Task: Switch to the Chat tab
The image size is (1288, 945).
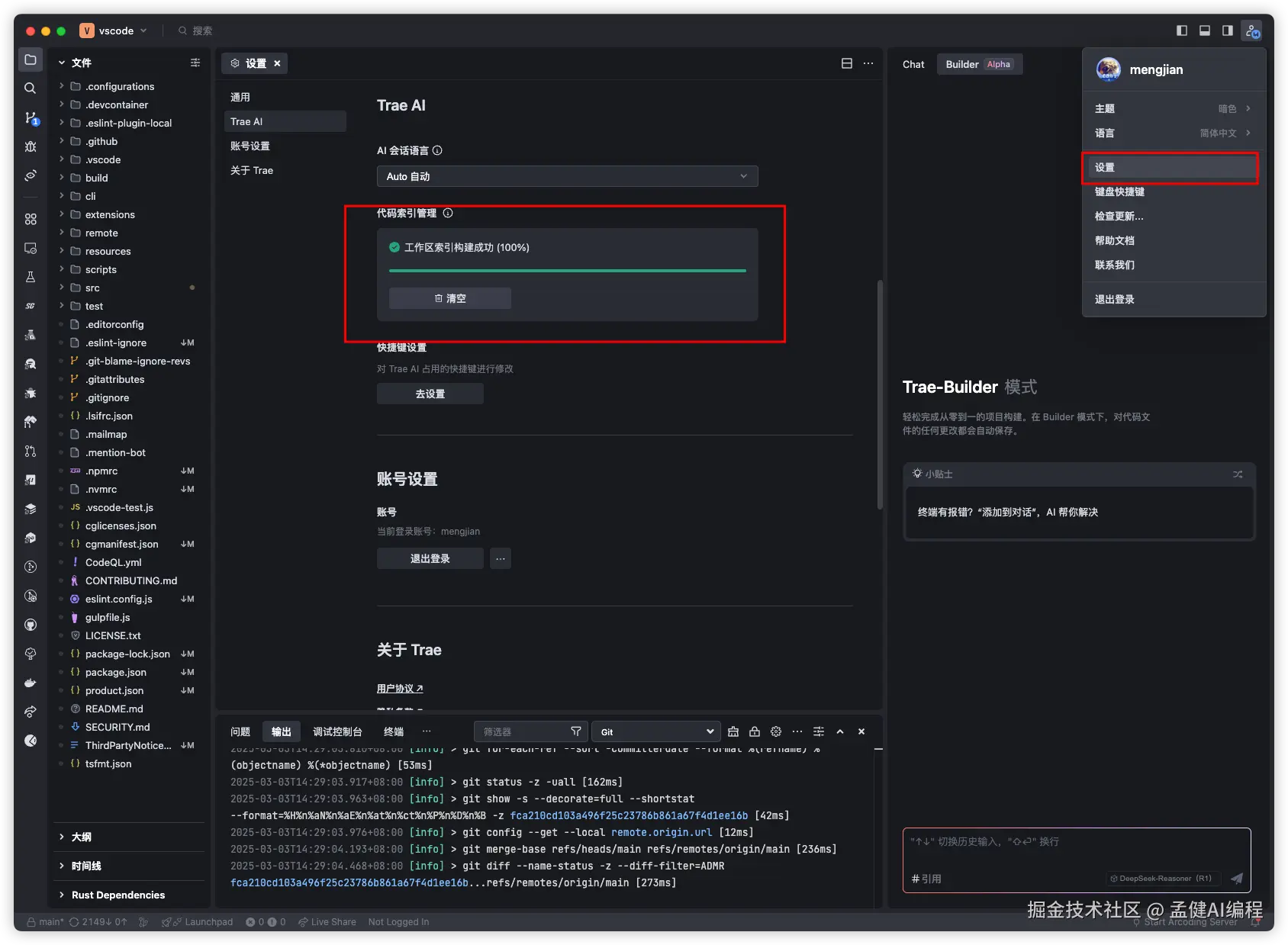Action: click(913, 64)
